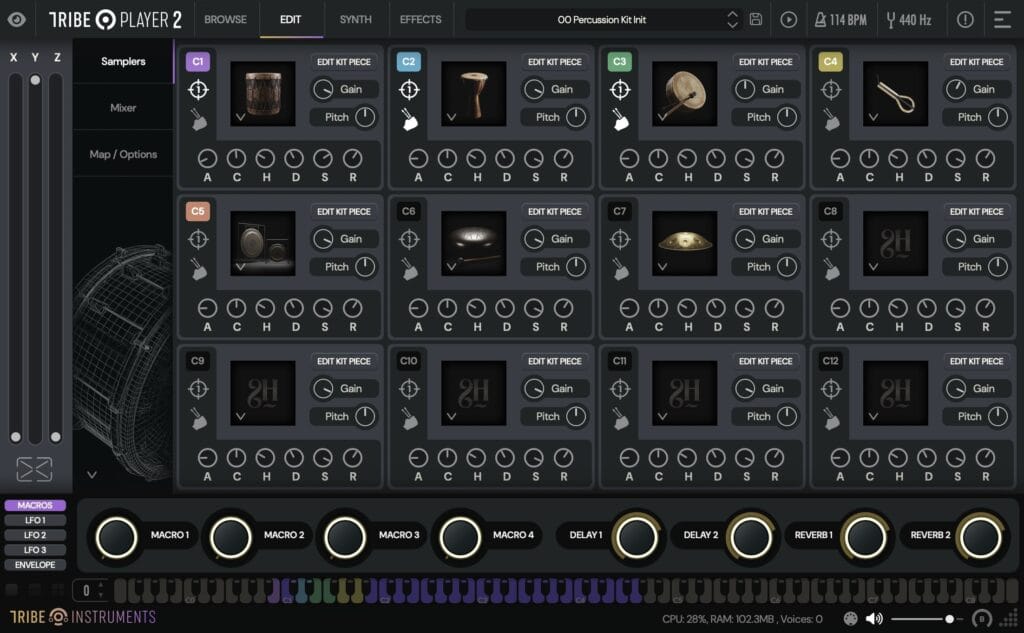1024x633 pixels.
Task: Activate the ENVELOPE modulator in the sidebar
Action: tap(34, 564)
